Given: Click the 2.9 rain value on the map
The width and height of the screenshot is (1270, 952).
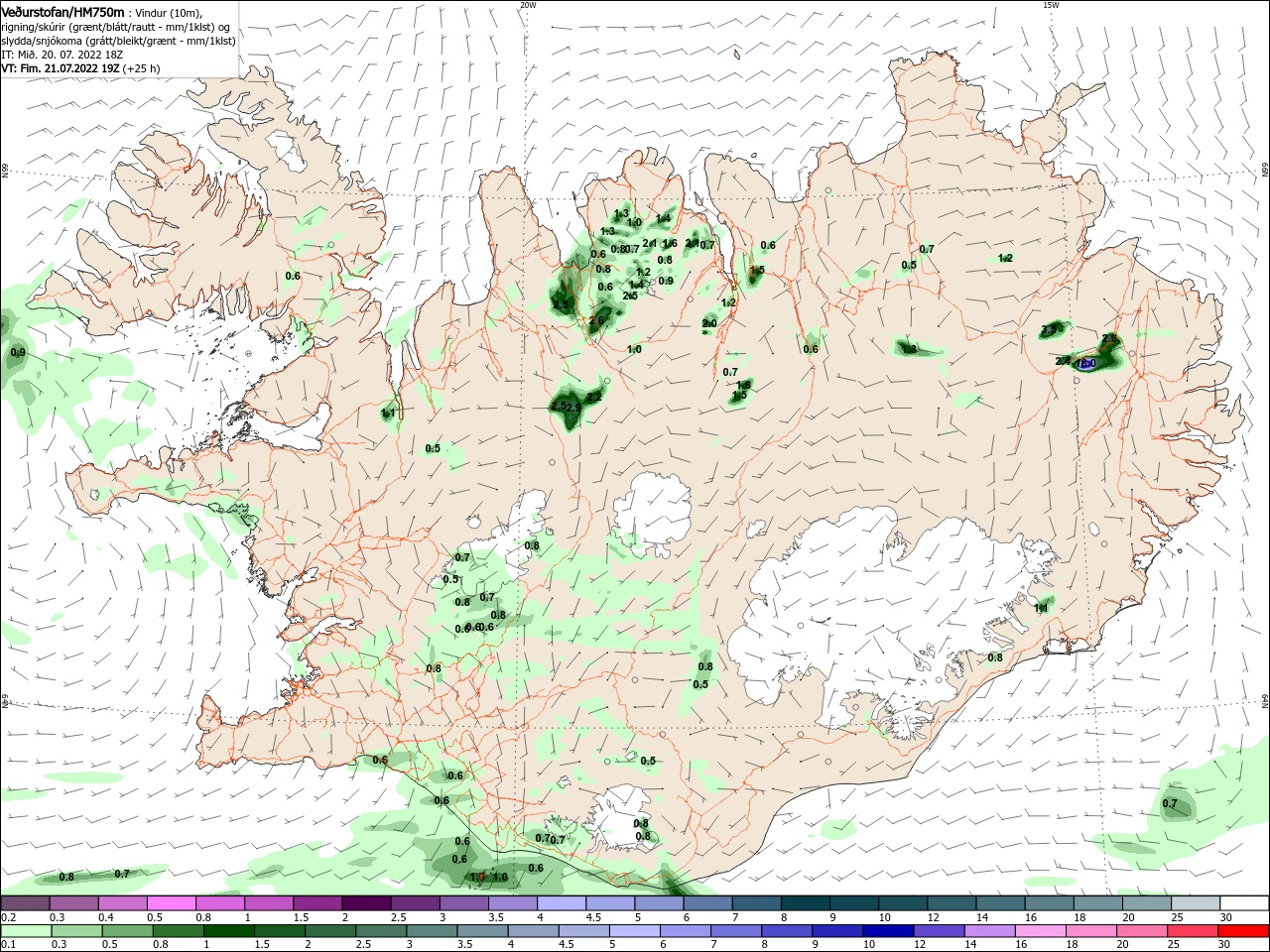Looking at the screenshot, I should click(572, 408).
